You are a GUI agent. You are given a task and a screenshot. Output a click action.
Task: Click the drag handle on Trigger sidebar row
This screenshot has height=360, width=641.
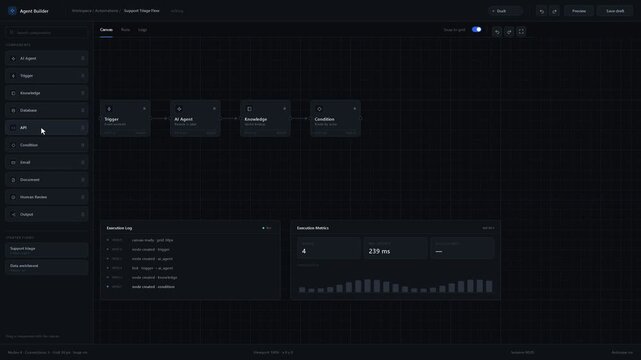pyautogui.click(x=83, y=76)
